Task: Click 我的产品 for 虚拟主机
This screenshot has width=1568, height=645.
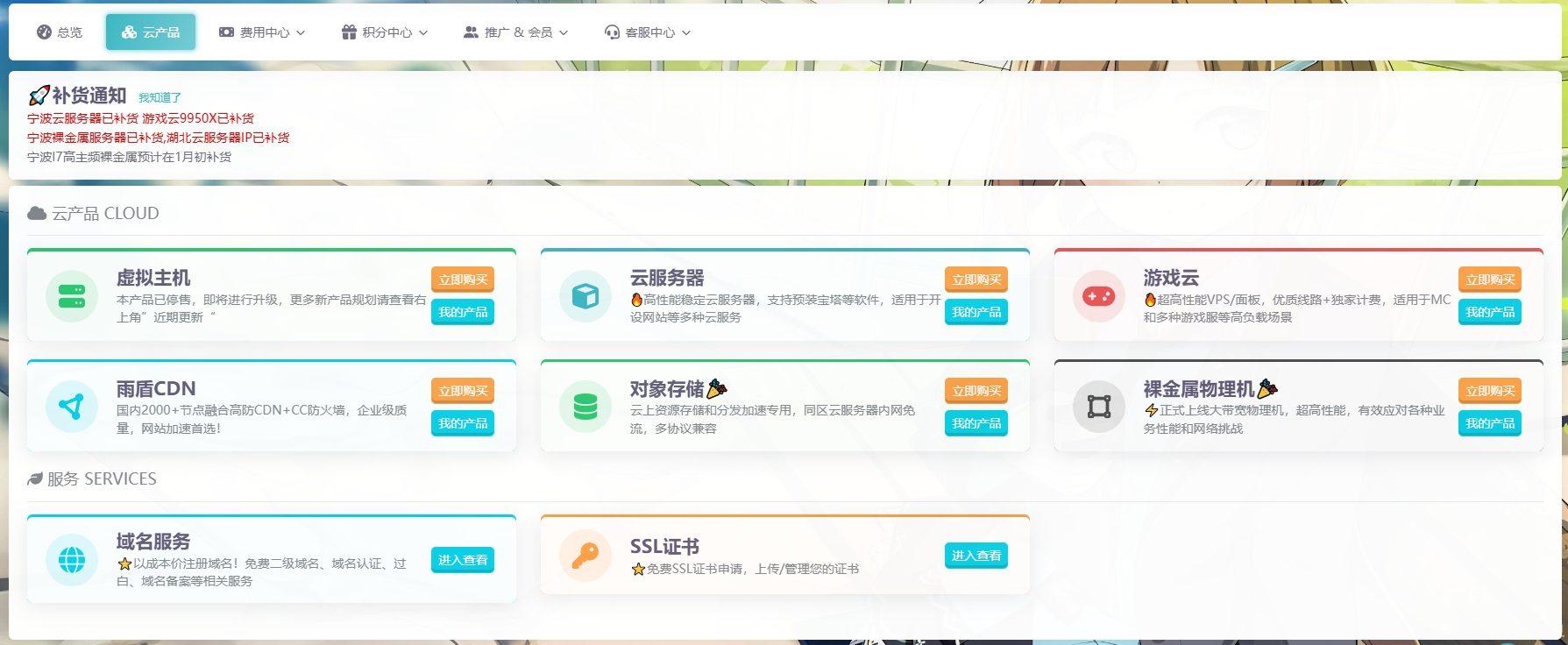Action: pos(463,312)
